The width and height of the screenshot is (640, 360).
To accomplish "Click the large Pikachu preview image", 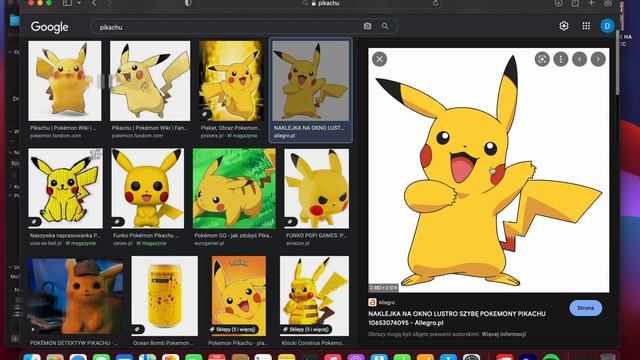I will pos(489,170).
